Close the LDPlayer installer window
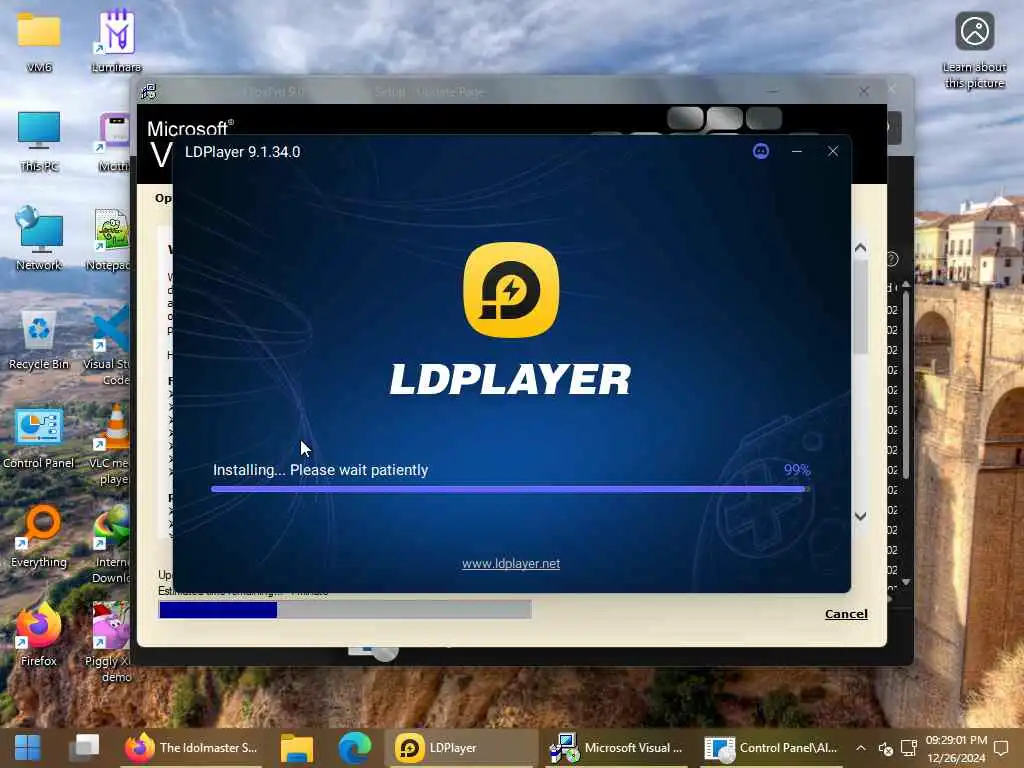The image size is (1024, 768). pos(833,152)
